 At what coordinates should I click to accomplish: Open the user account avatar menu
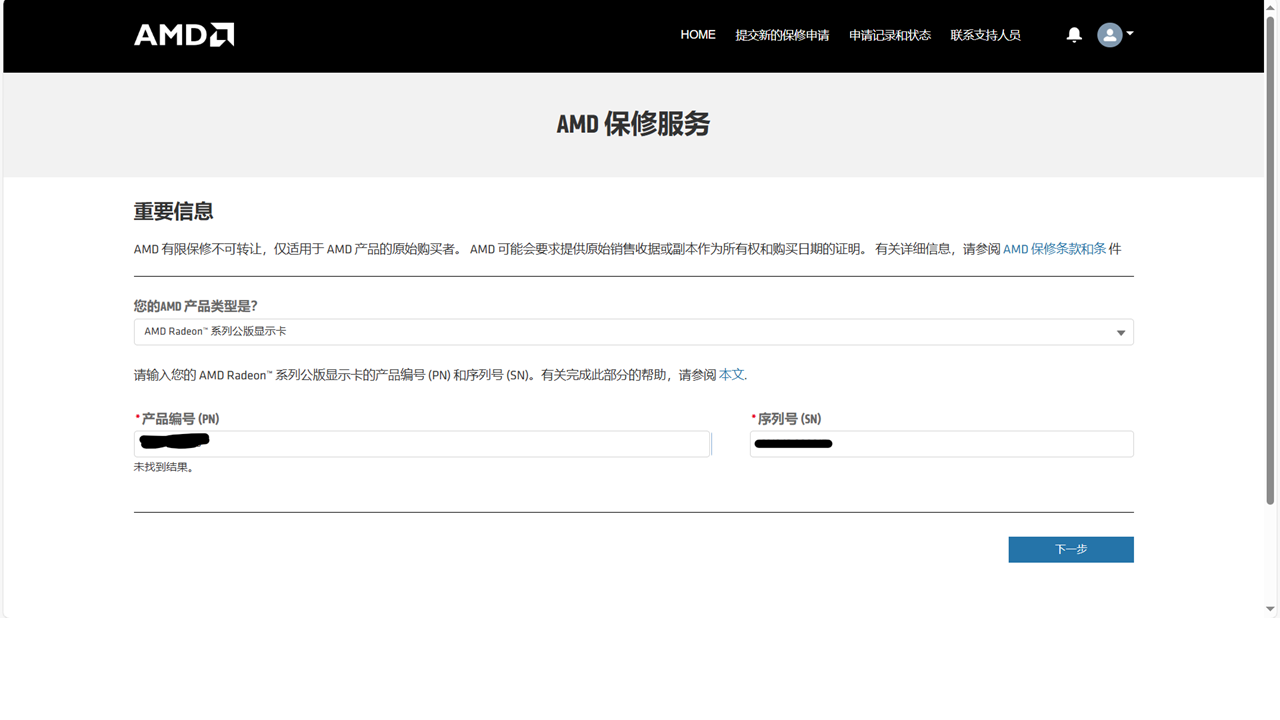1110,35
